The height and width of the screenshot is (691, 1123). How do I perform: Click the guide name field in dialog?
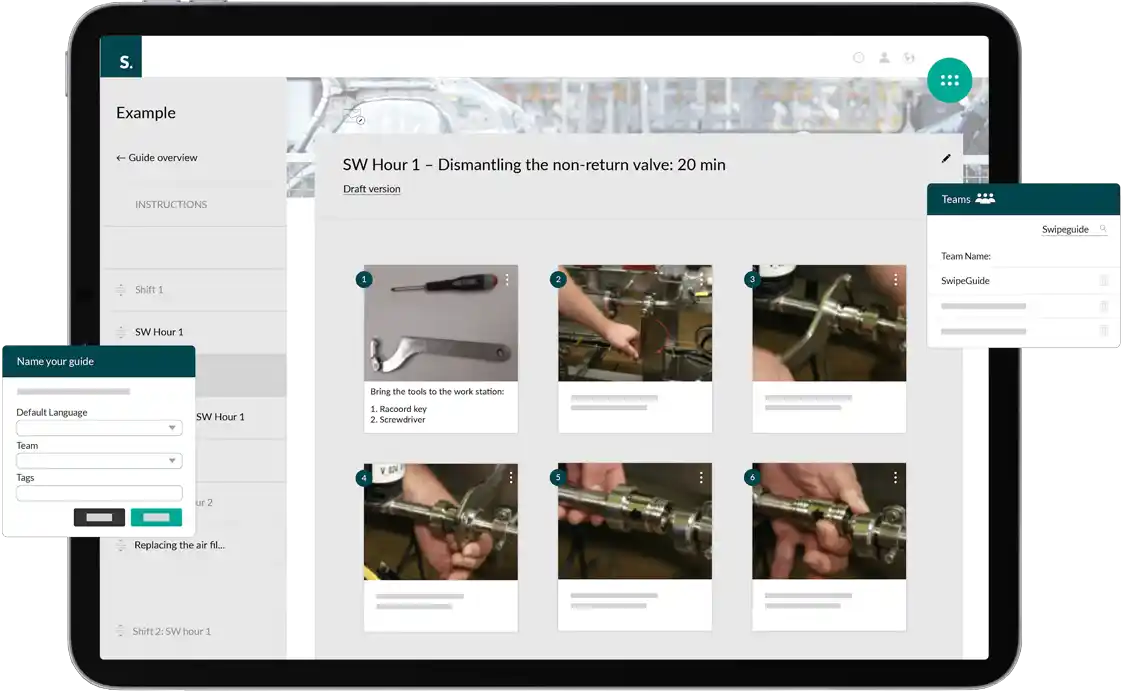click(x=73, y=392)
